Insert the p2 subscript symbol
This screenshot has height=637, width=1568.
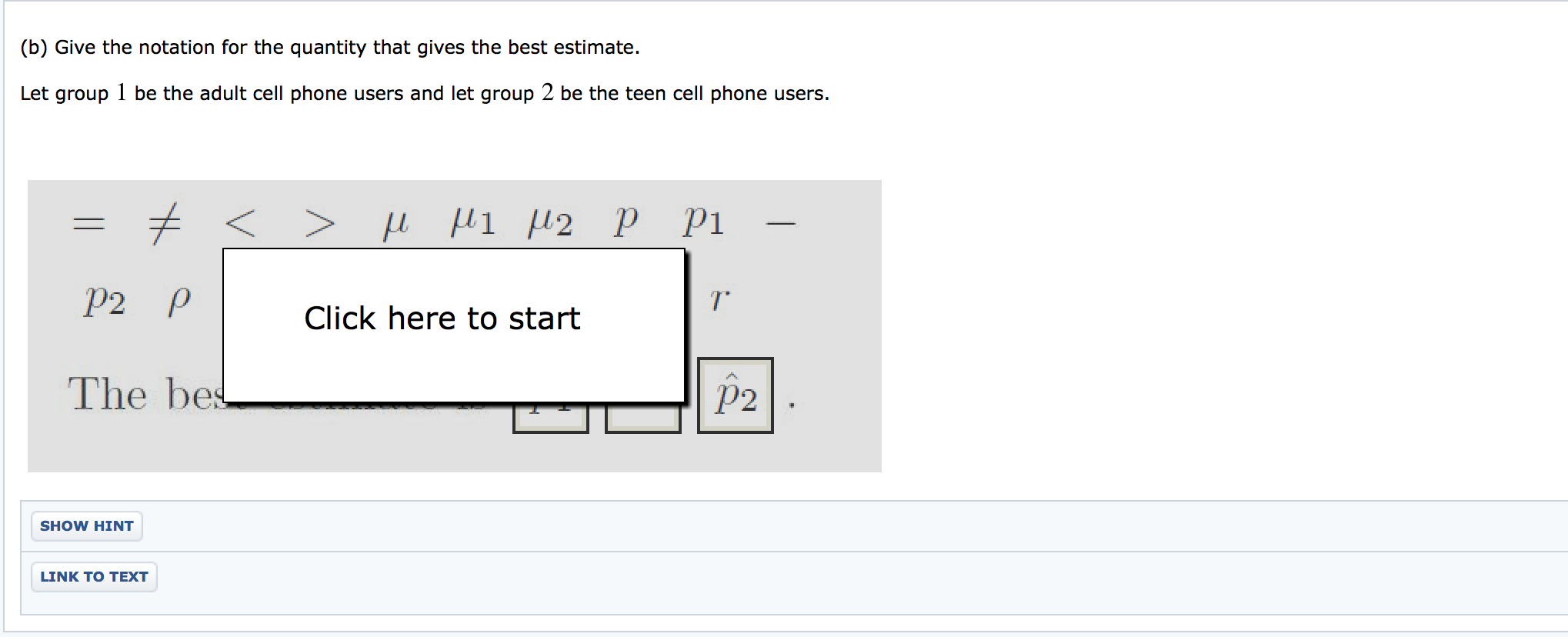(x=102, y=300)
